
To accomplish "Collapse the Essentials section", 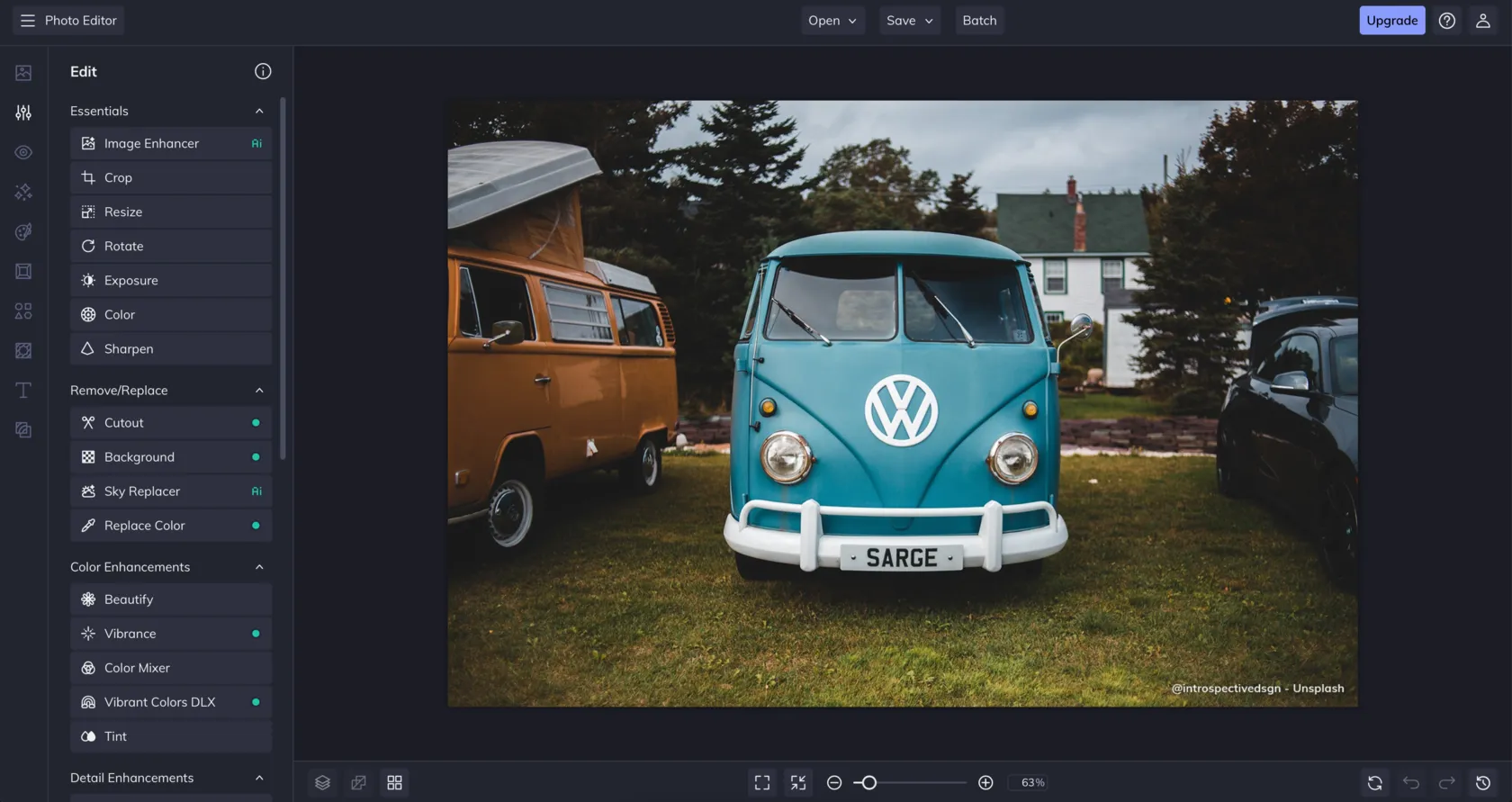I will (259, 111).
